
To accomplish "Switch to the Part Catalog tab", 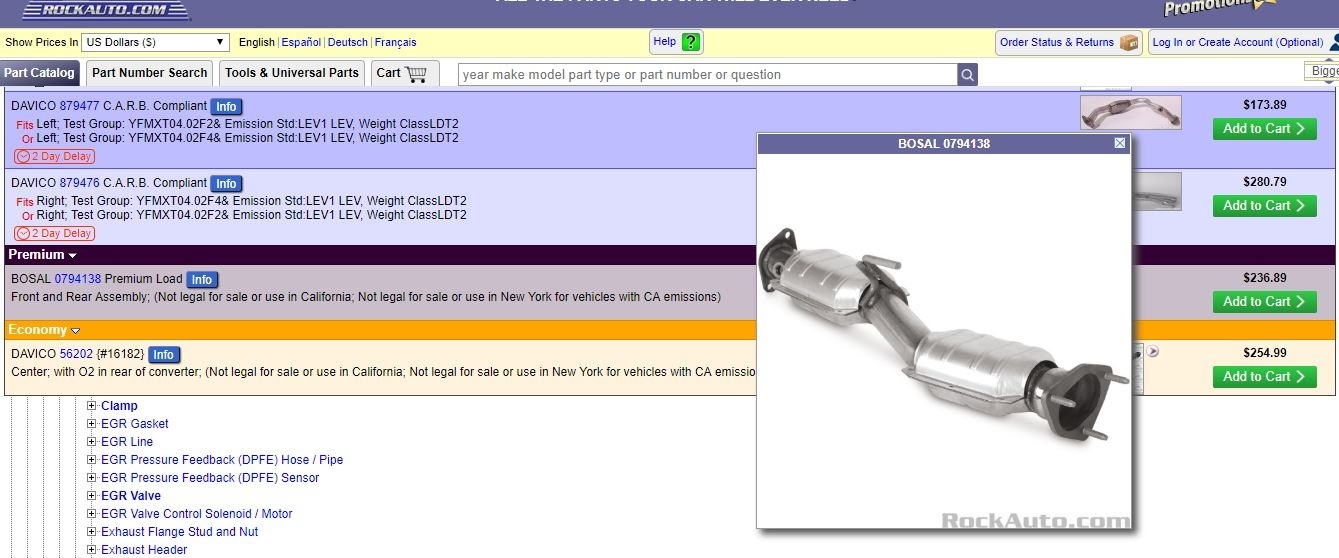I will [39, 73].
